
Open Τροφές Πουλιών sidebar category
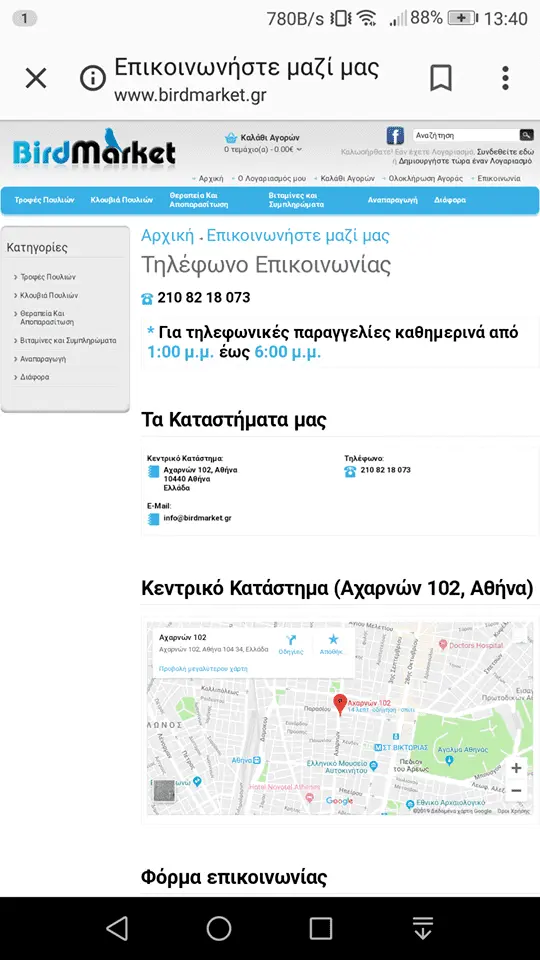[48, 277]
